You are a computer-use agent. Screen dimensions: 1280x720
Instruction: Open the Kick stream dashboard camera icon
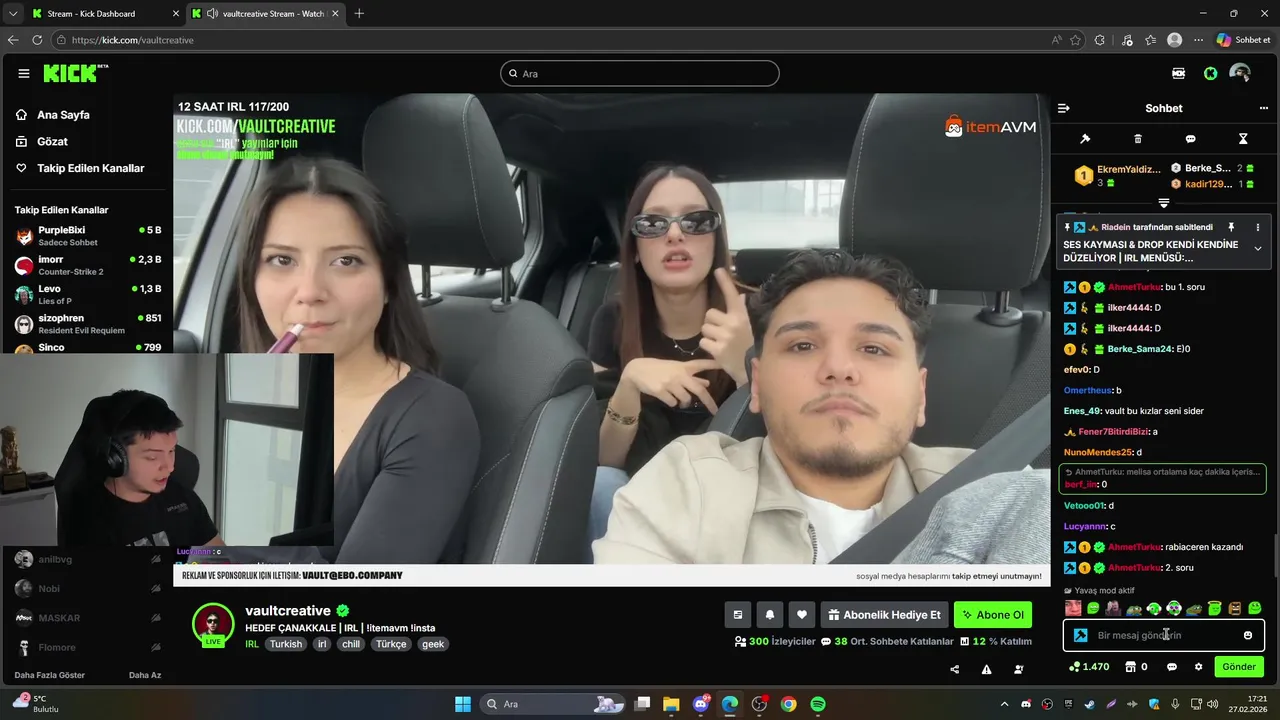coord(1179,73)
